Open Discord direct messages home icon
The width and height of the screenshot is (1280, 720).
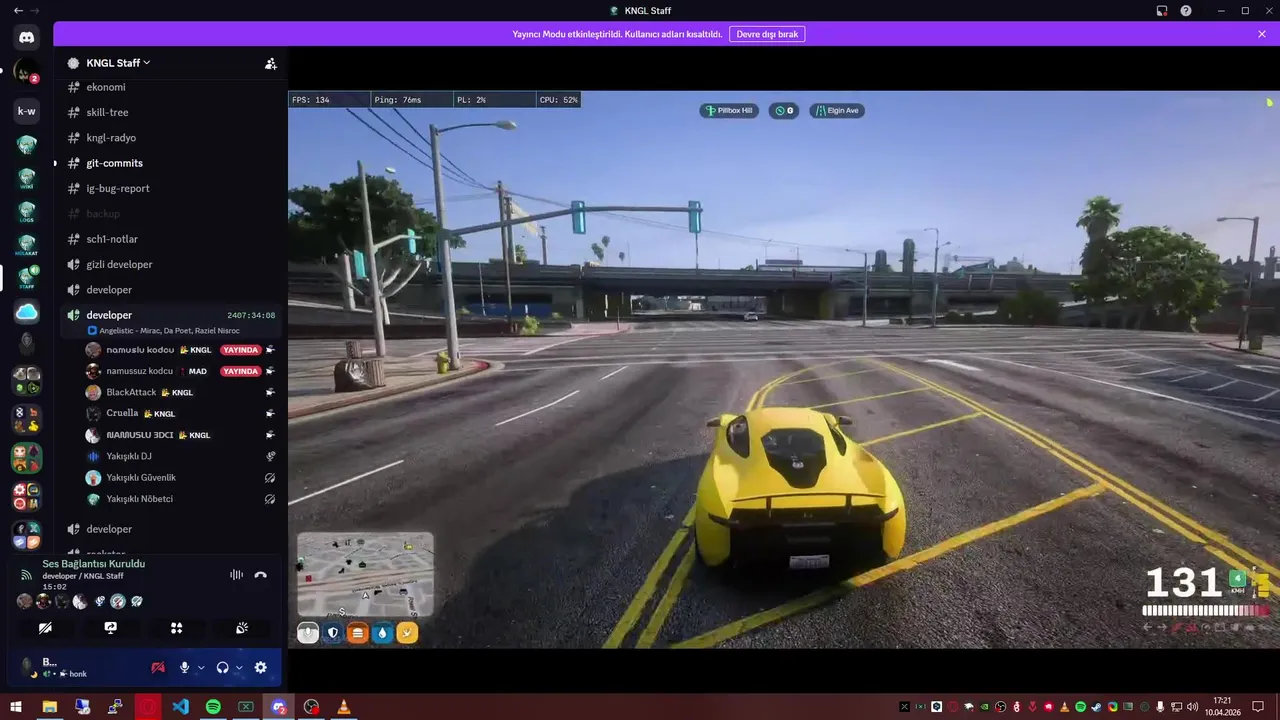pyautogui.click(x=27, y=38)
